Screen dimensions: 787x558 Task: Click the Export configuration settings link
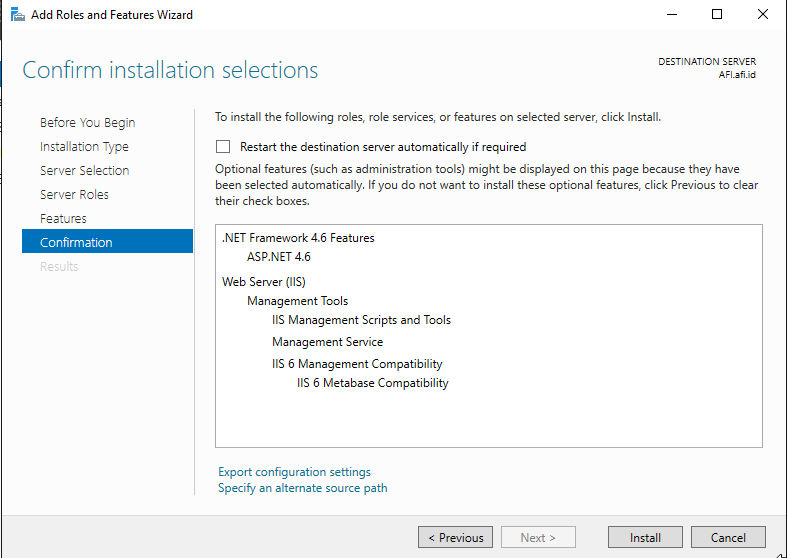click(294, 472)
